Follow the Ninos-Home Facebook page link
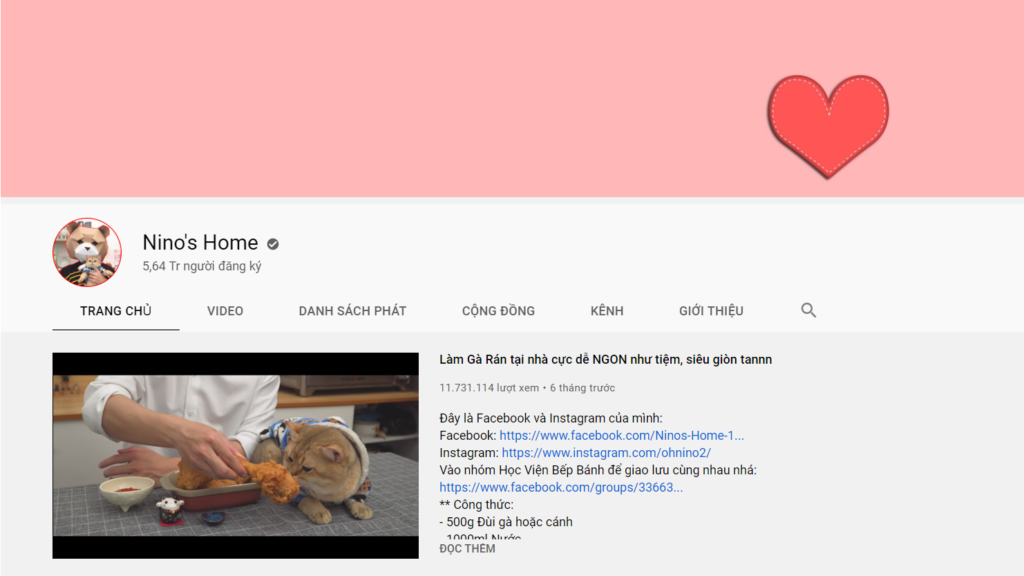 tap(621, 436)
